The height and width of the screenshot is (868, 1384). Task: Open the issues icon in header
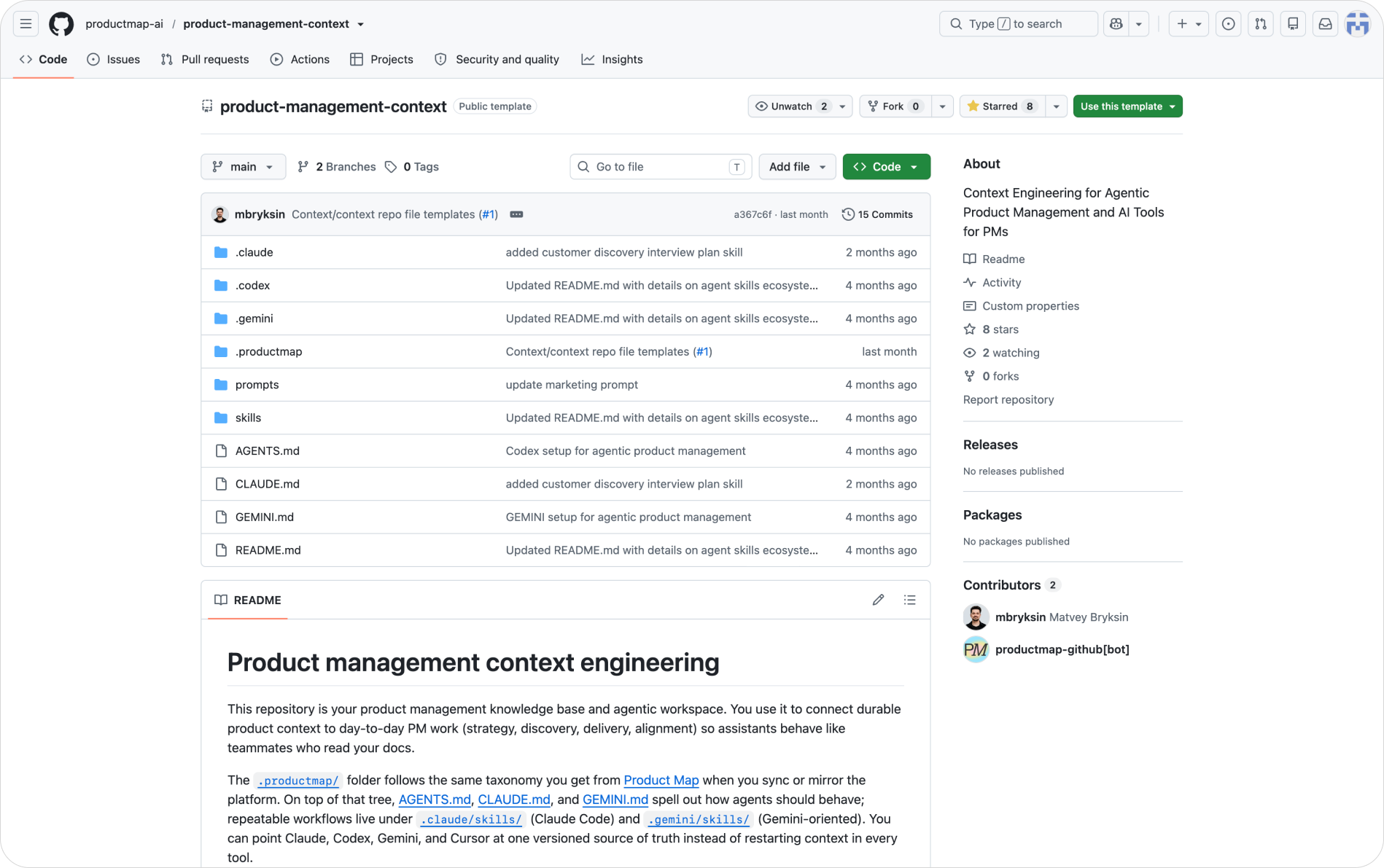[1229, 24]
